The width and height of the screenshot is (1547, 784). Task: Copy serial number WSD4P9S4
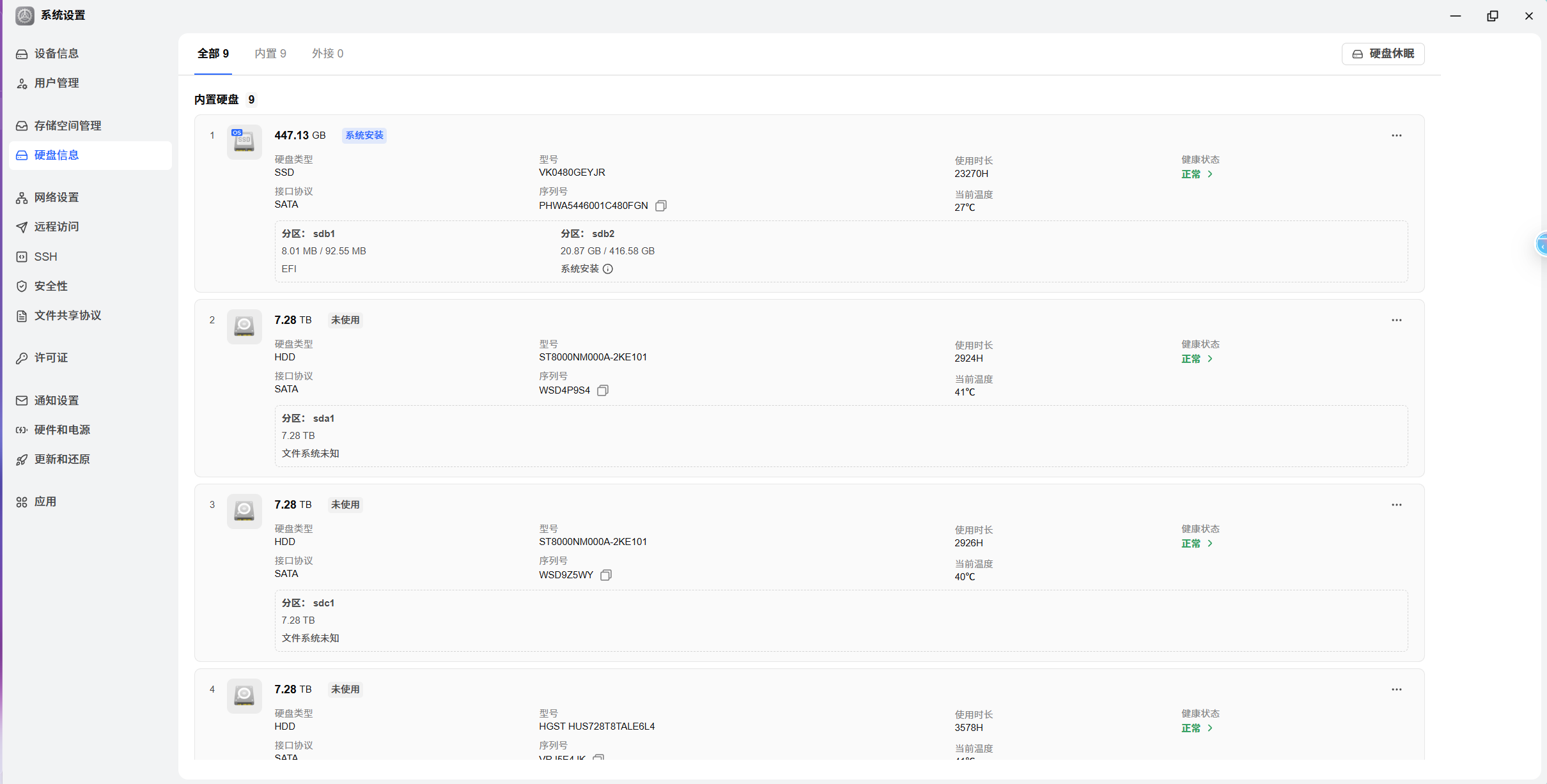click(x=602, y=390)
